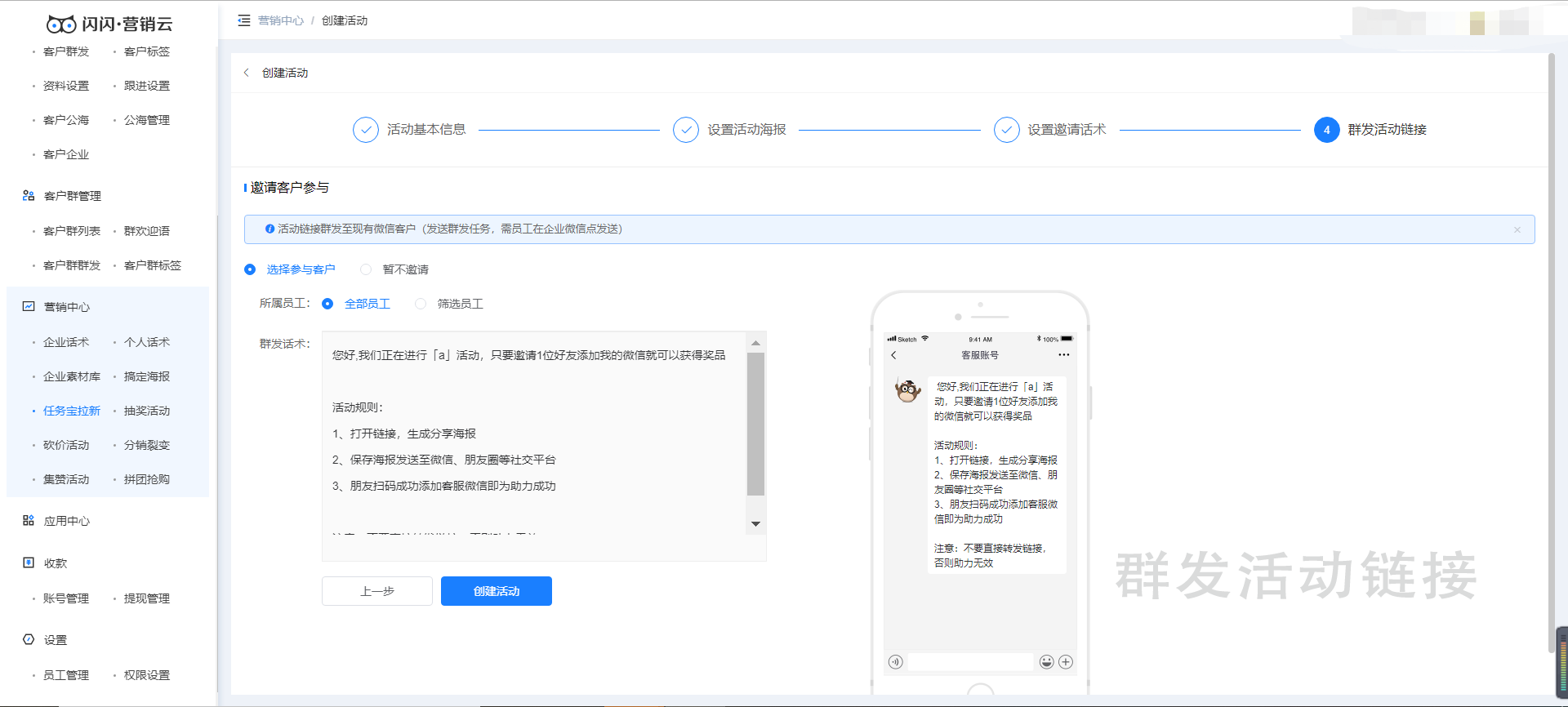
Task: Click the 设置邀请话术 step checkmark circle
Action: tap(1007, 130)
